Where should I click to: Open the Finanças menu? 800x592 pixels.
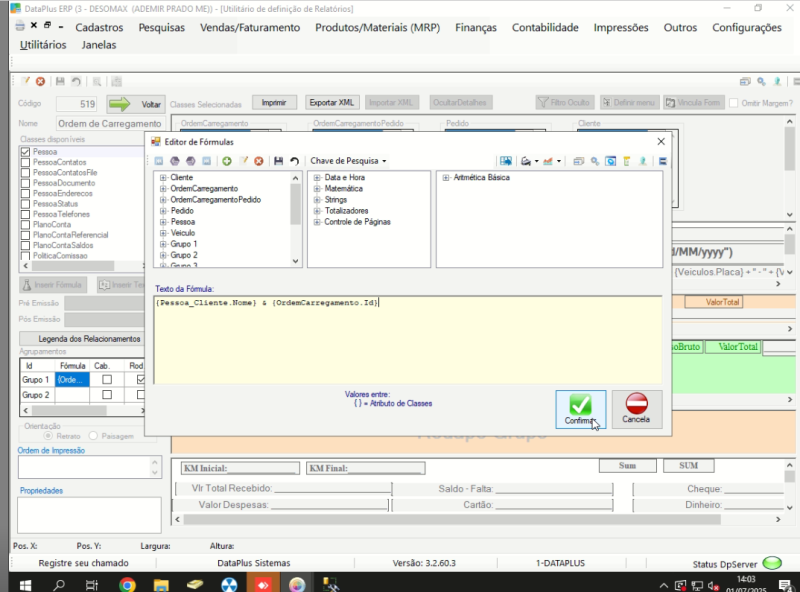(476, 28)
